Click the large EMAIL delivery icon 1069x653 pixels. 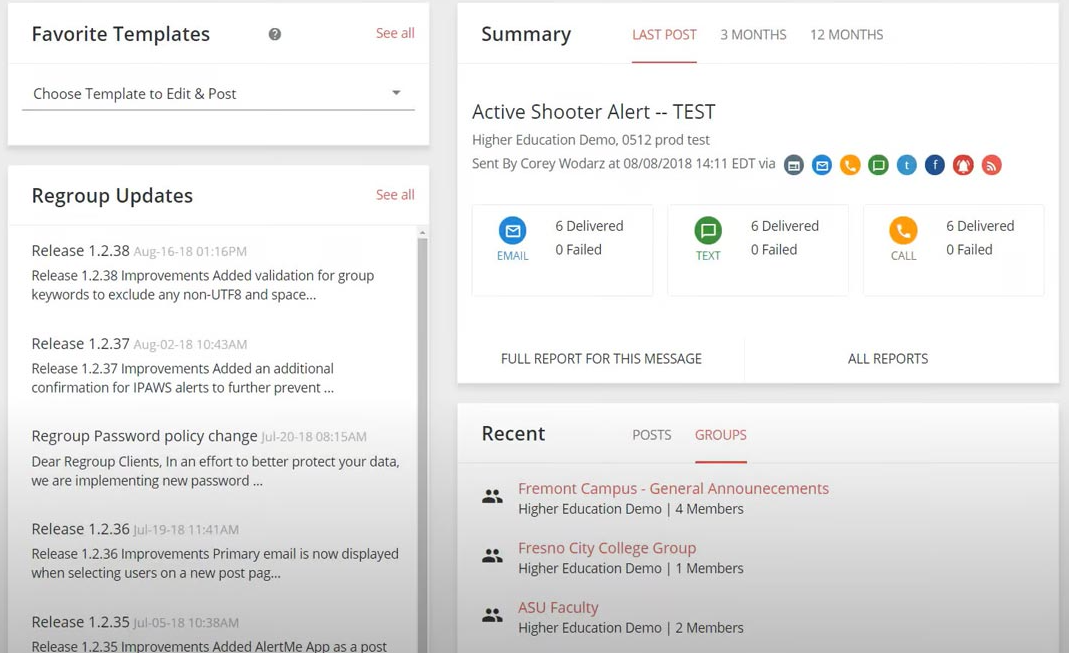coord(512,231)
